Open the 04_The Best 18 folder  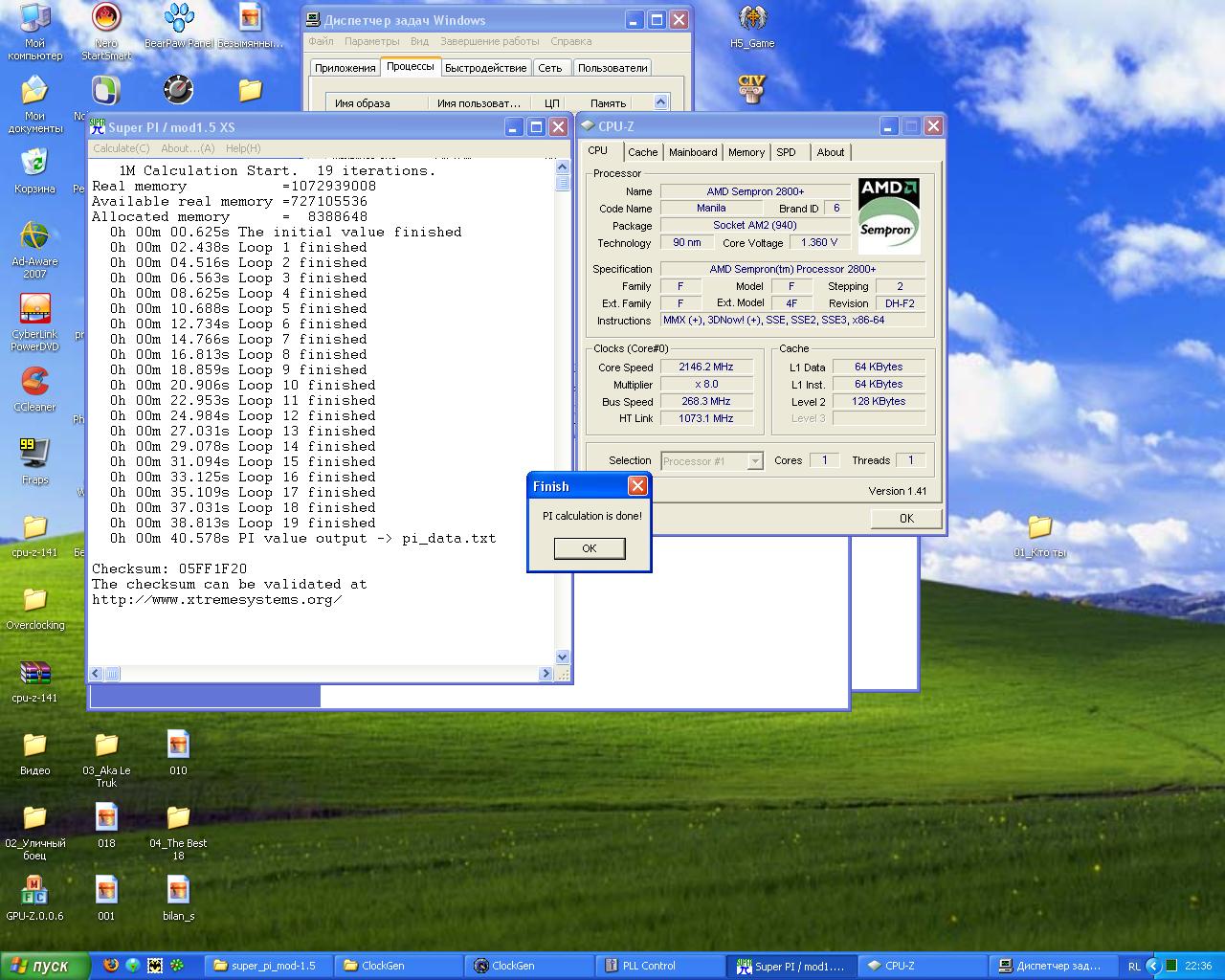(178, 831)
